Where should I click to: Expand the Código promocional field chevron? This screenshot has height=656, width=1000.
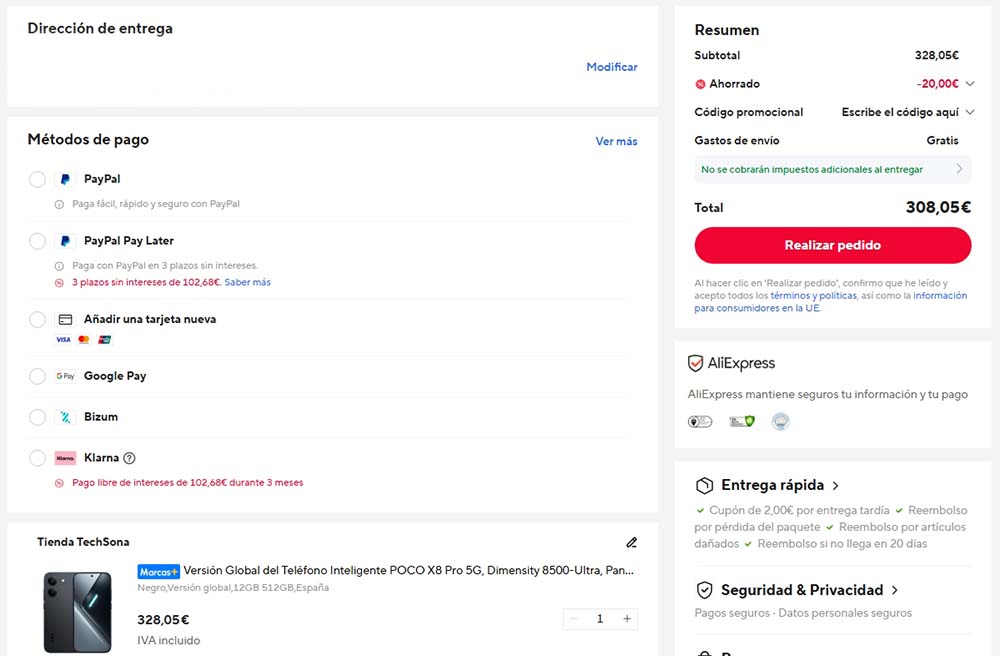click(x=970, y=112)
